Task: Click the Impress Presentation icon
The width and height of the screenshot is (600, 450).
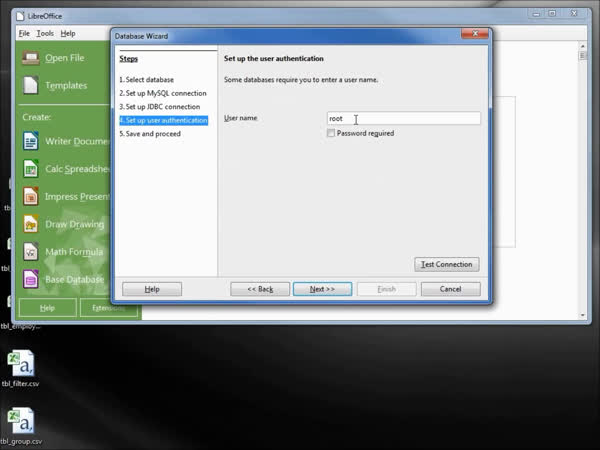Action: pyautogui.click(x=30, y=197)
